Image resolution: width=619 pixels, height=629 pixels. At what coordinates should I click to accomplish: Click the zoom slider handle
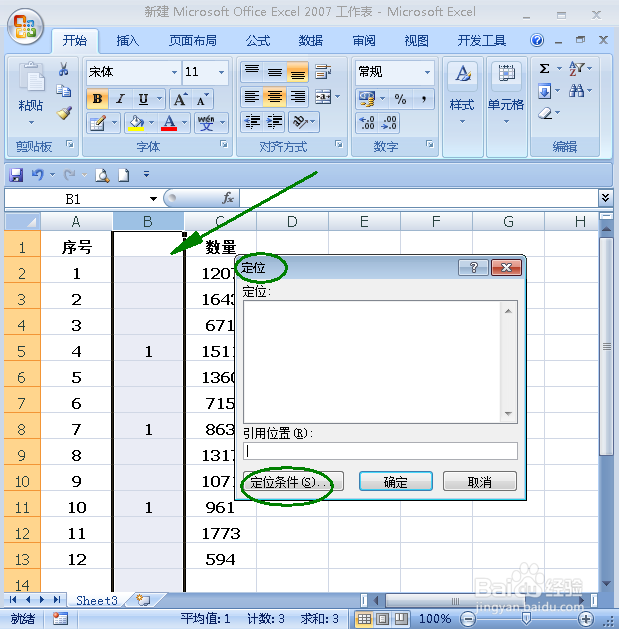click(x=526, y=618)
